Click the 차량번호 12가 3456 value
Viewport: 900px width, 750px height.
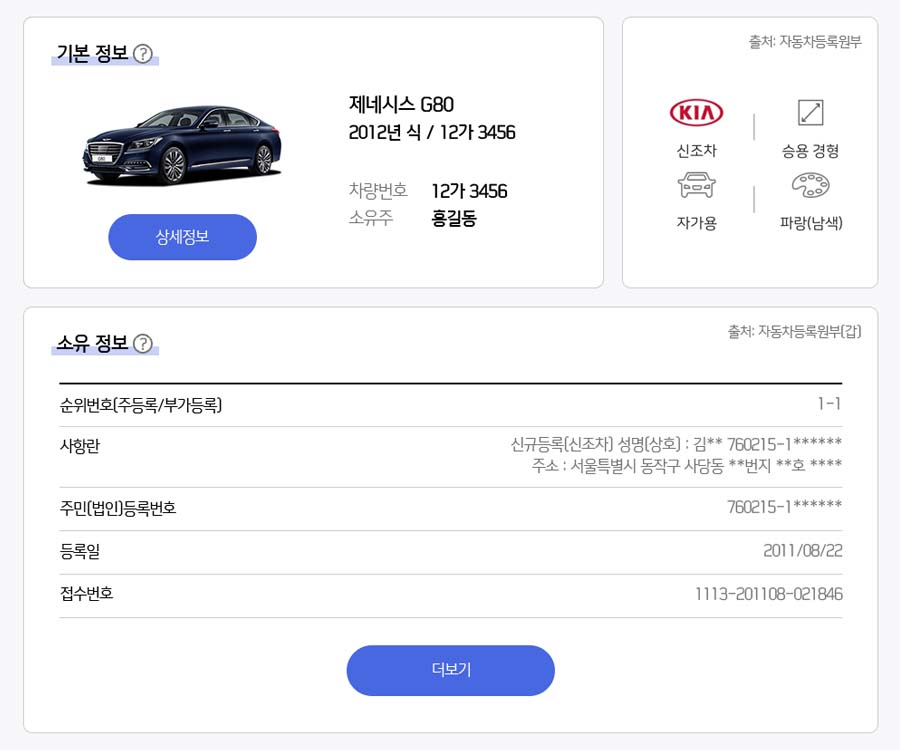(470, 191)
